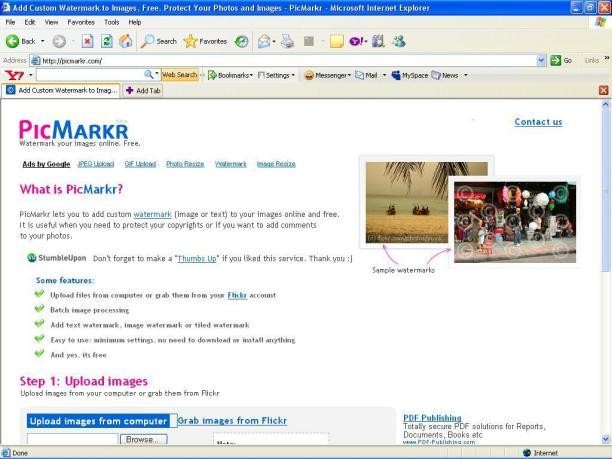Switch to Grab images from Flickr
Viewport: 612px width, 459px height.
click(x=232, y=420)
